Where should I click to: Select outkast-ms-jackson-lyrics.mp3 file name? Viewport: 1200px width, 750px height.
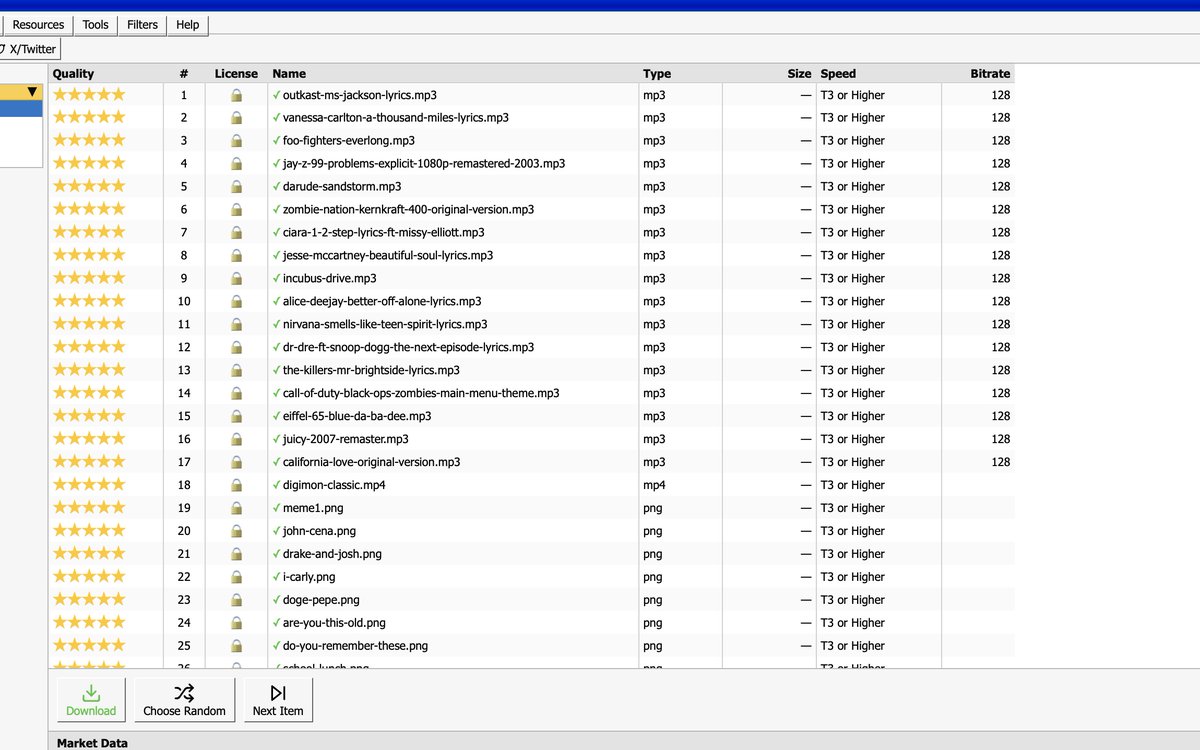coord(360,95)
